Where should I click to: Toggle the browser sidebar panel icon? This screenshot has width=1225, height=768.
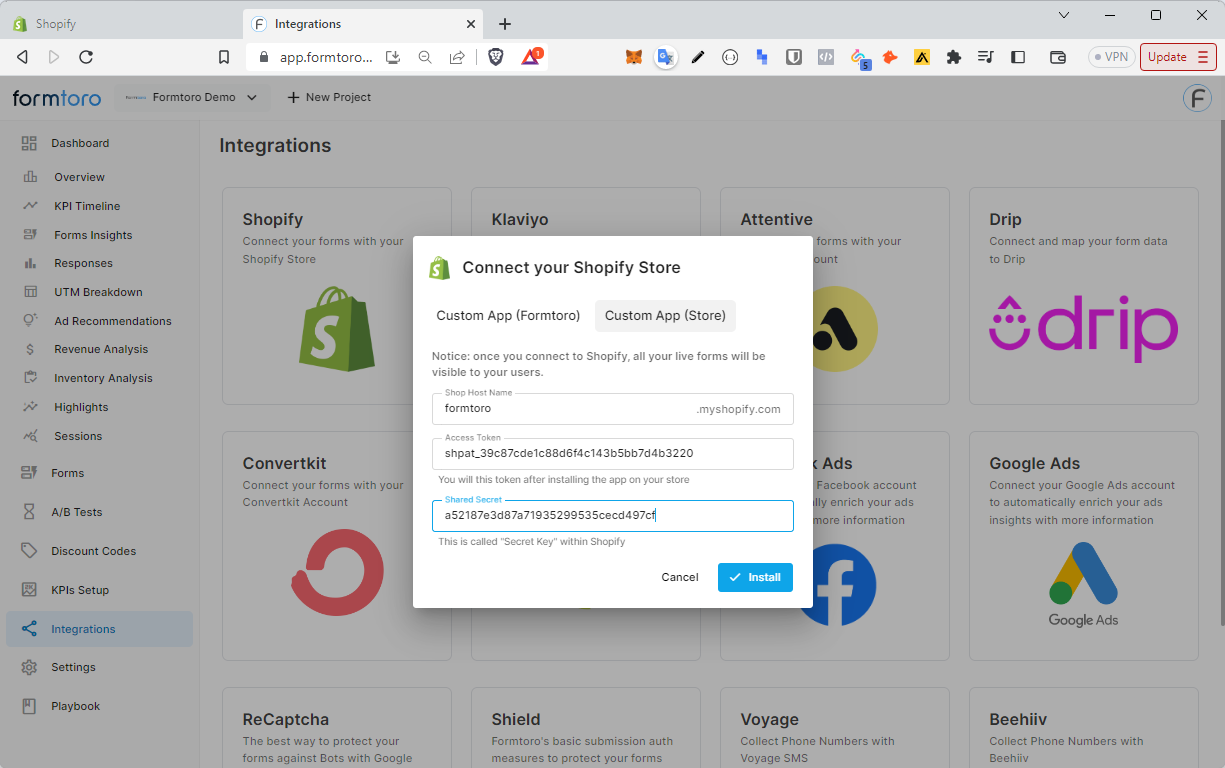[1018, 57]
